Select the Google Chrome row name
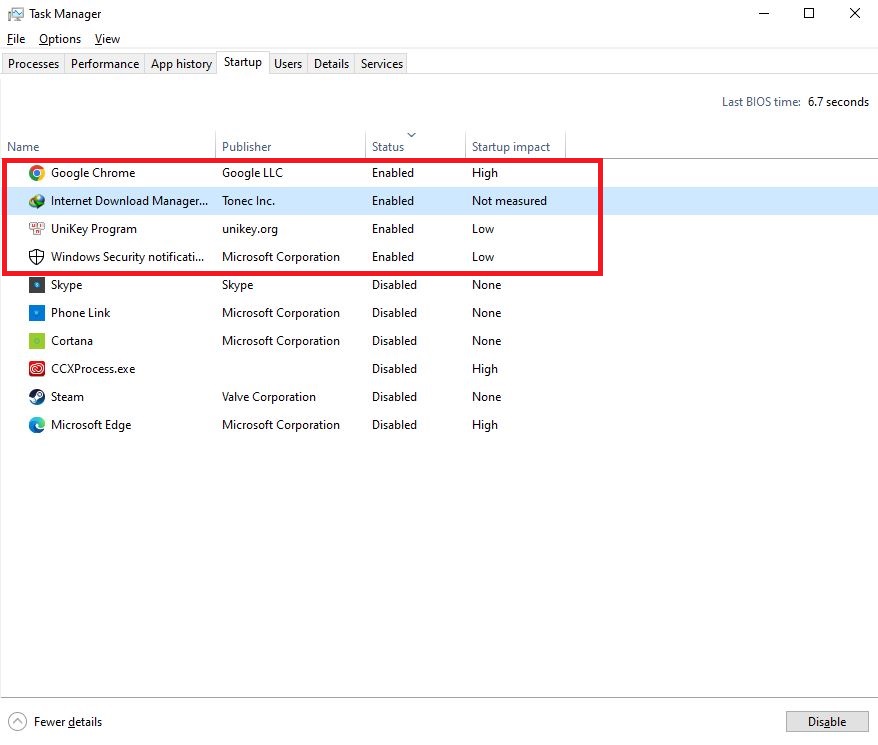 click(x=93, y=173)
